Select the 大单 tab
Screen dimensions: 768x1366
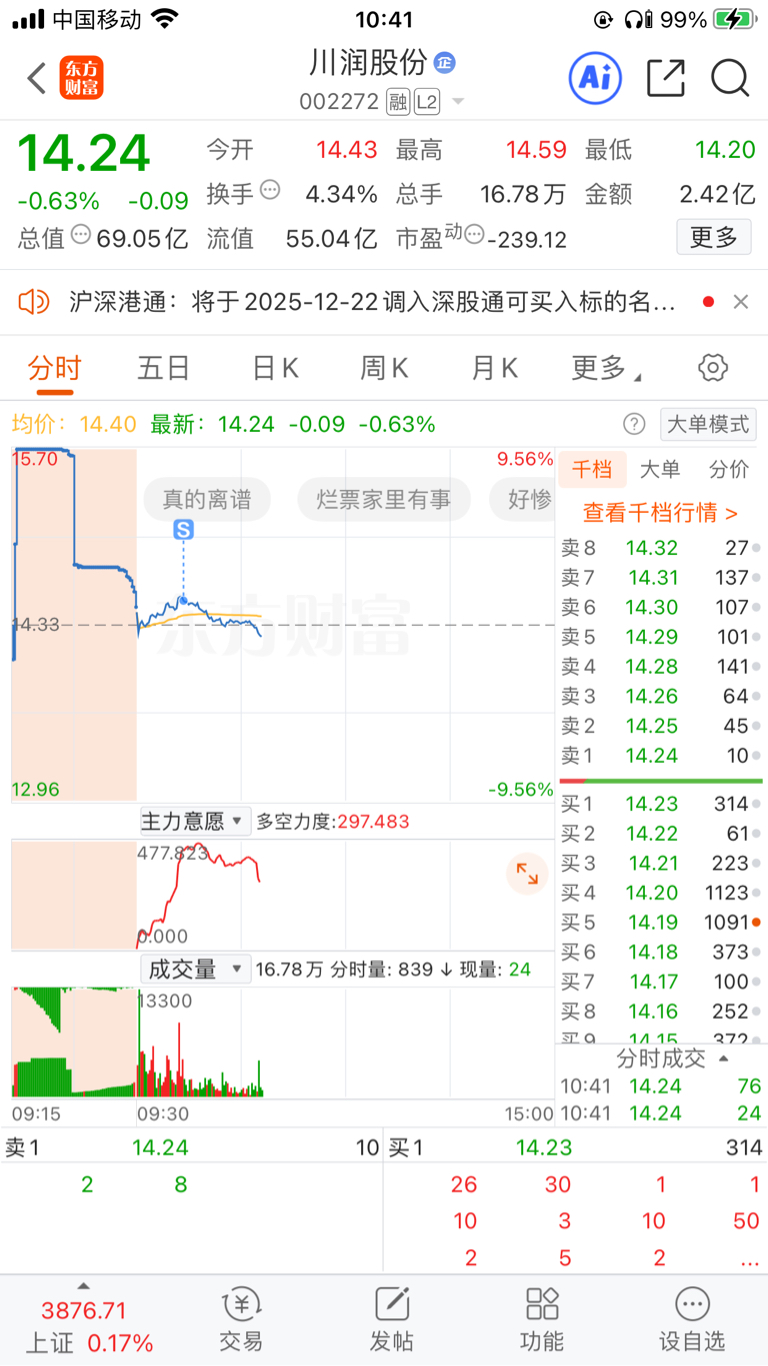pos(660,469)
